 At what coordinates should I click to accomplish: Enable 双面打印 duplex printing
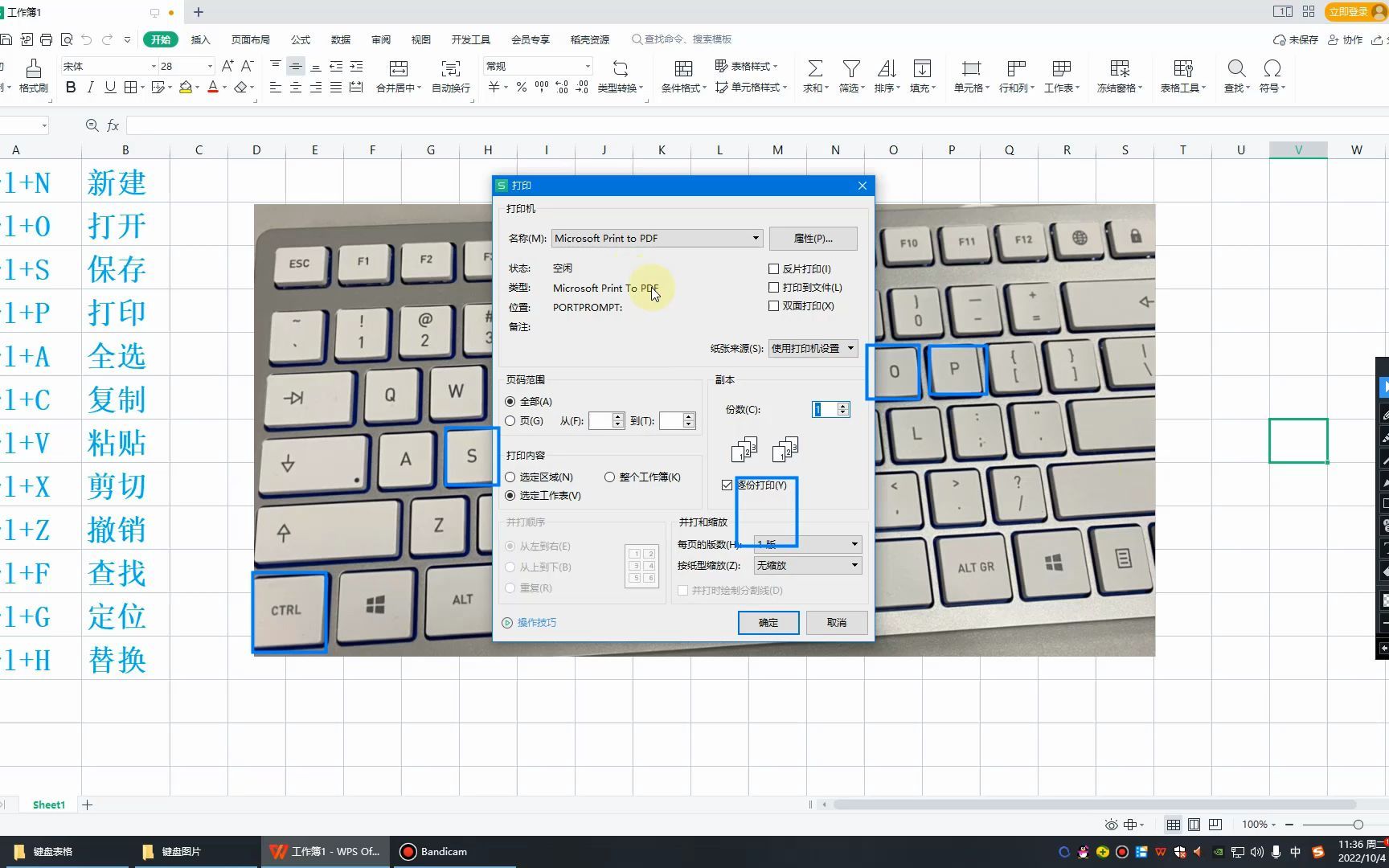774,305
